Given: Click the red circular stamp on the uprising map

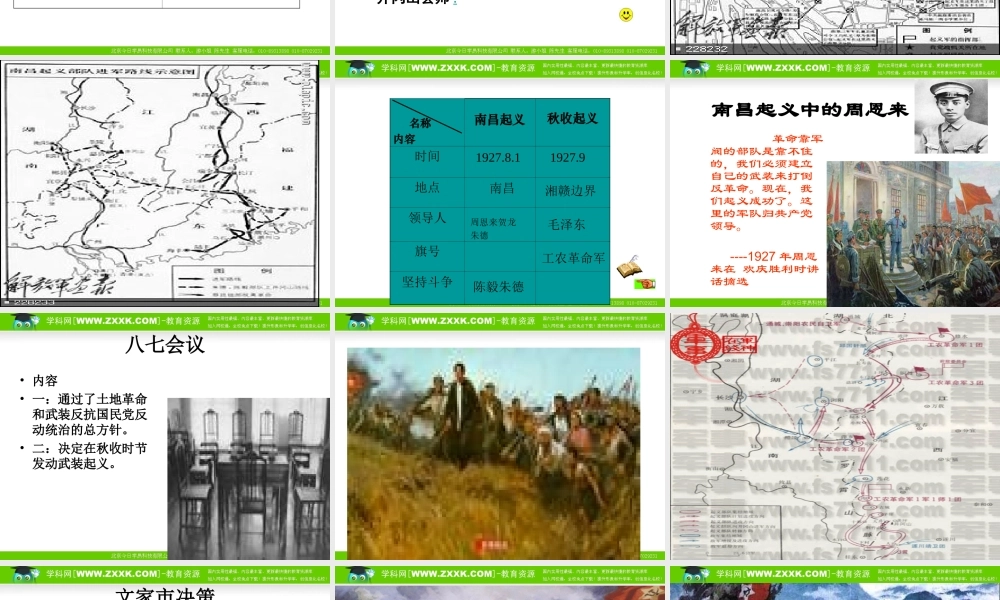Looking at the screenshot, I should coord(696,345).
